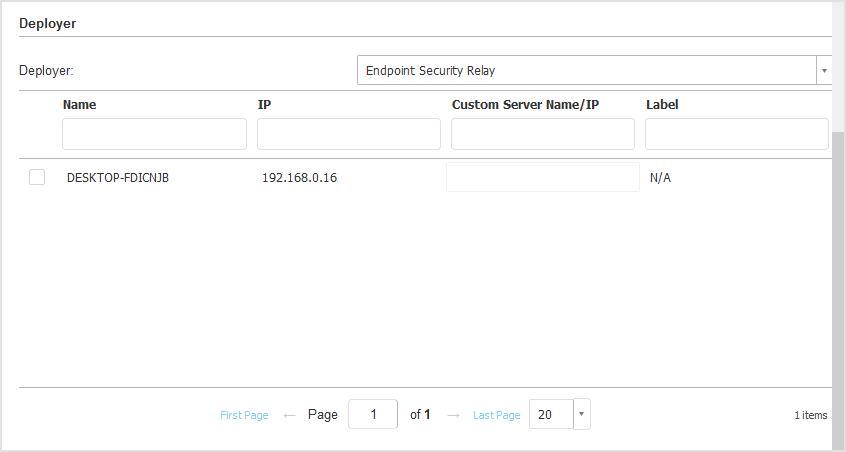Viewport: 846px width, 452px height.
Task: Sort by the Name column header
Action: (x=80, y=104)
